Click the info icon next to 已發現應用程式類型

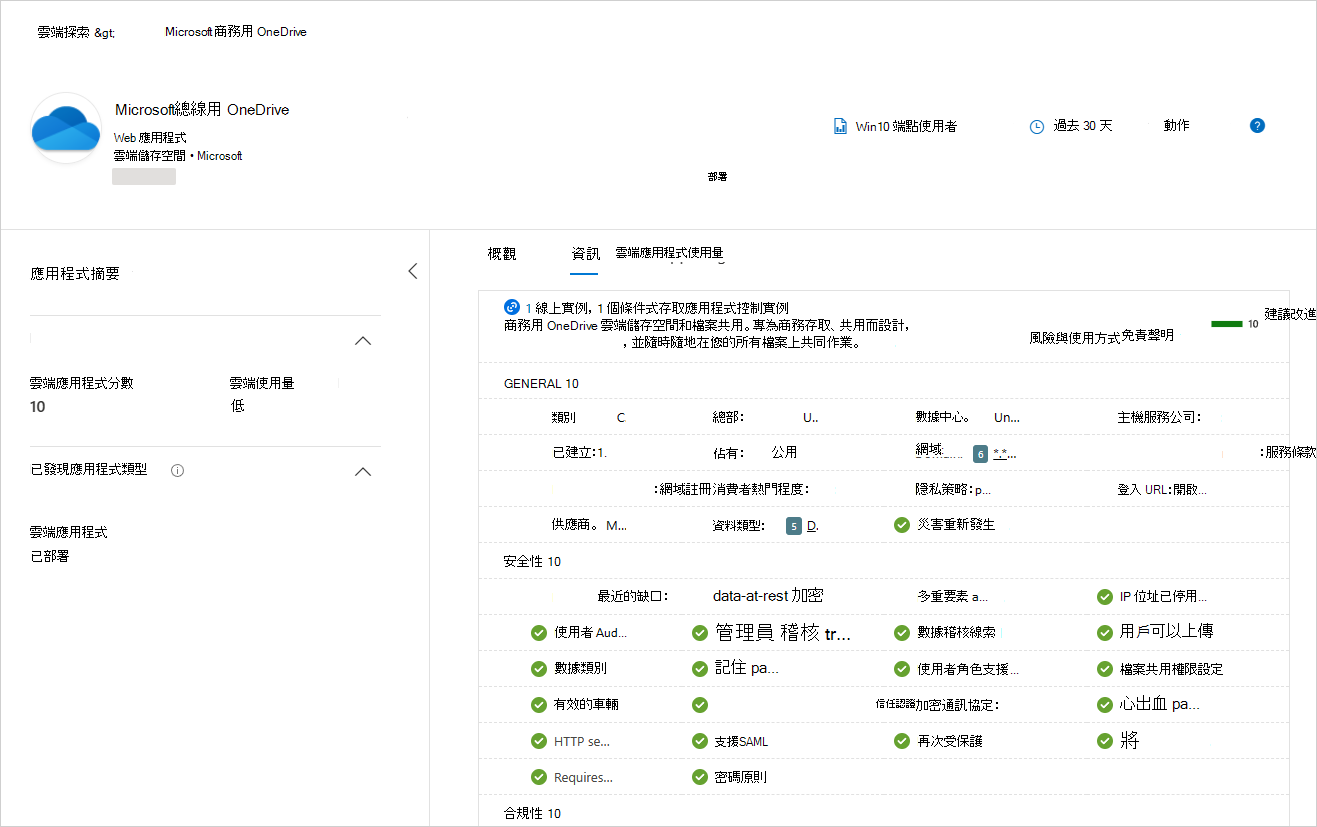[x=177, y=470]
